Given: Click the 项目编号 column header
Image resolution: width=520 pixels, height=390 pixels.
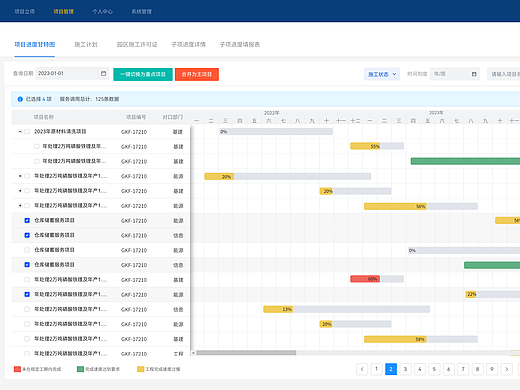Looking at the screenshot, I should pyautogui.click(x=136, y=117).
